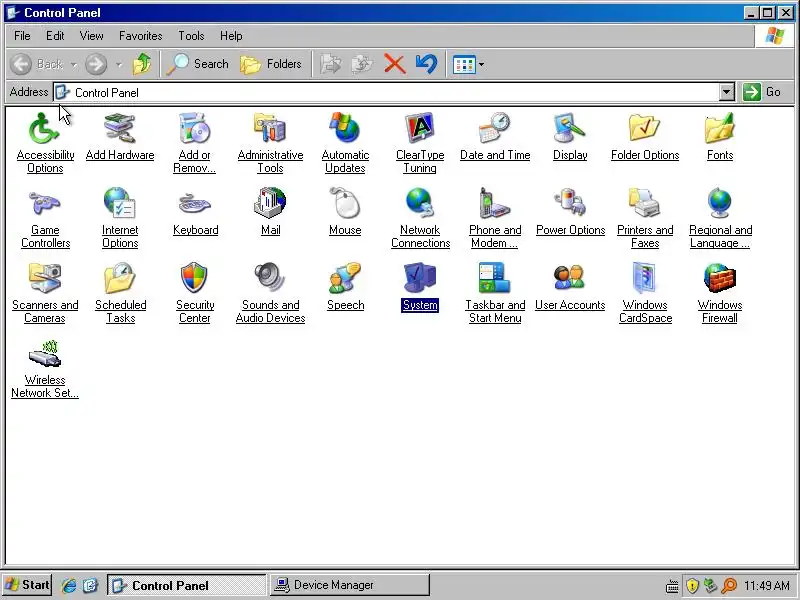Open Windows CardSpace icon
Viewport: 800px width, 600px height.
click(x=645, y=278)
